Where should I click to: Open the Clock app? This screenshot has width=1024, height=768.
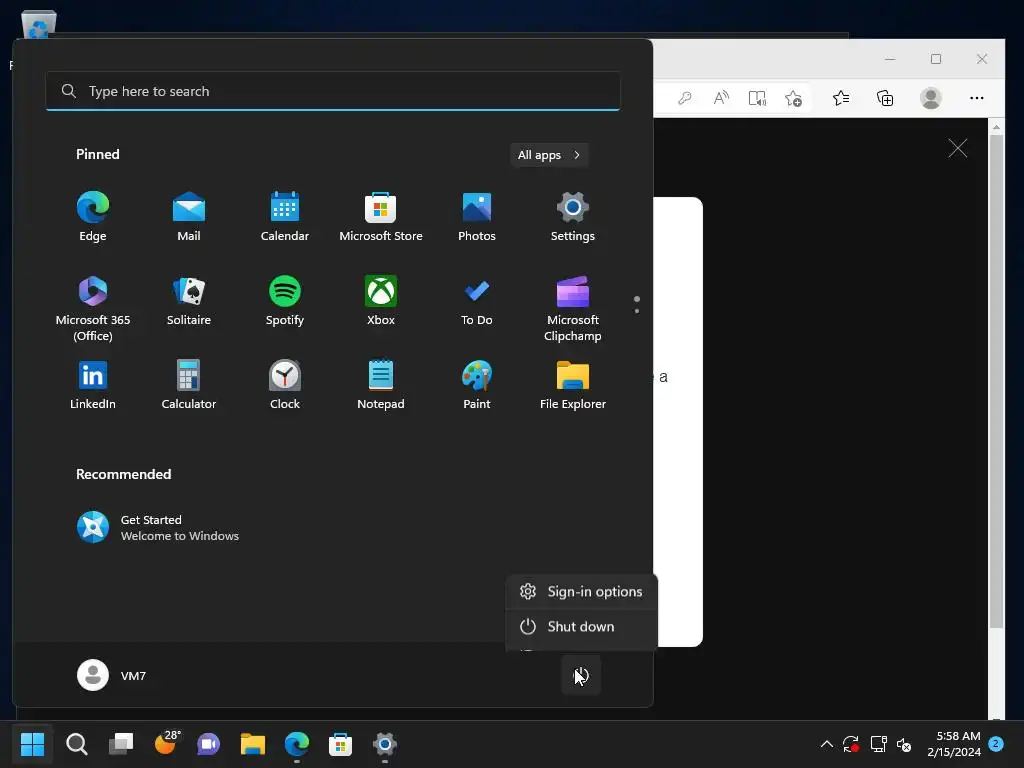tap(285, 385)
